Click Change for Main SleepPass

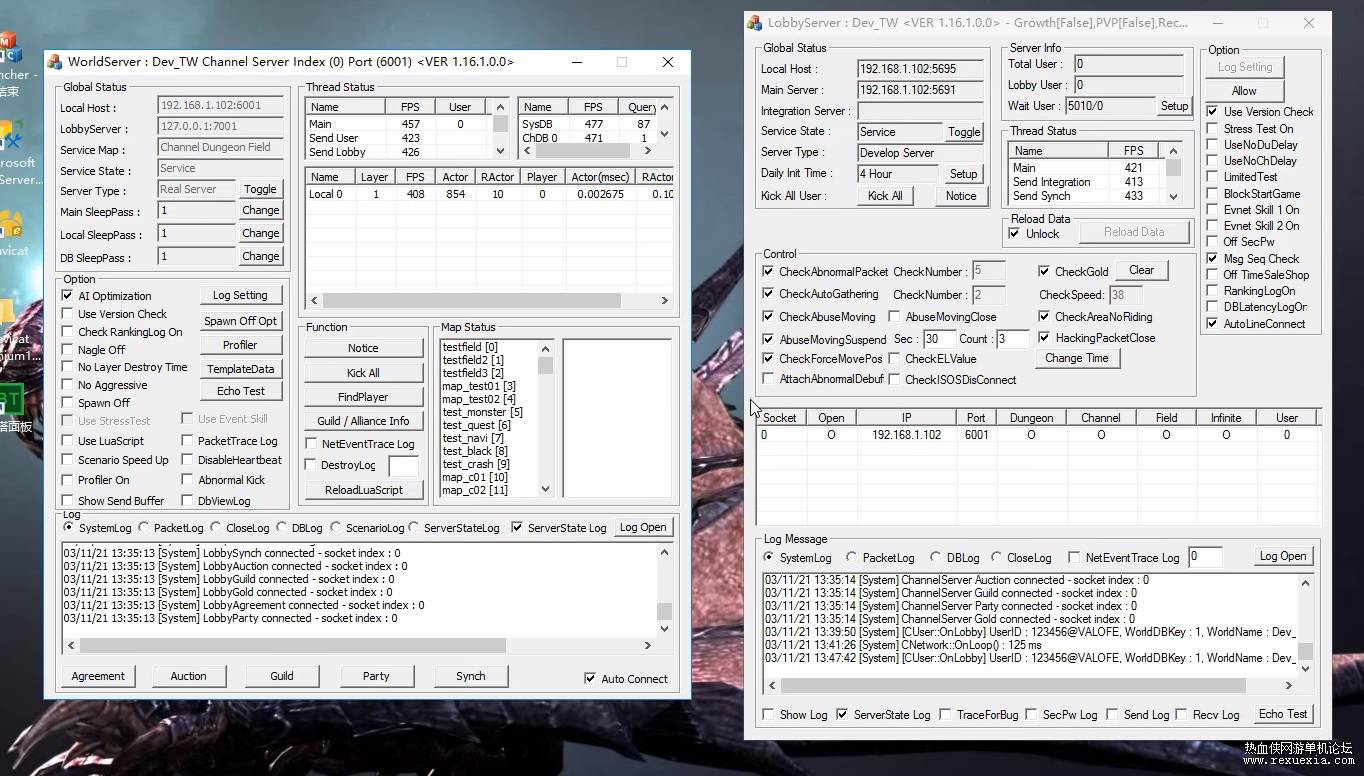260,211
